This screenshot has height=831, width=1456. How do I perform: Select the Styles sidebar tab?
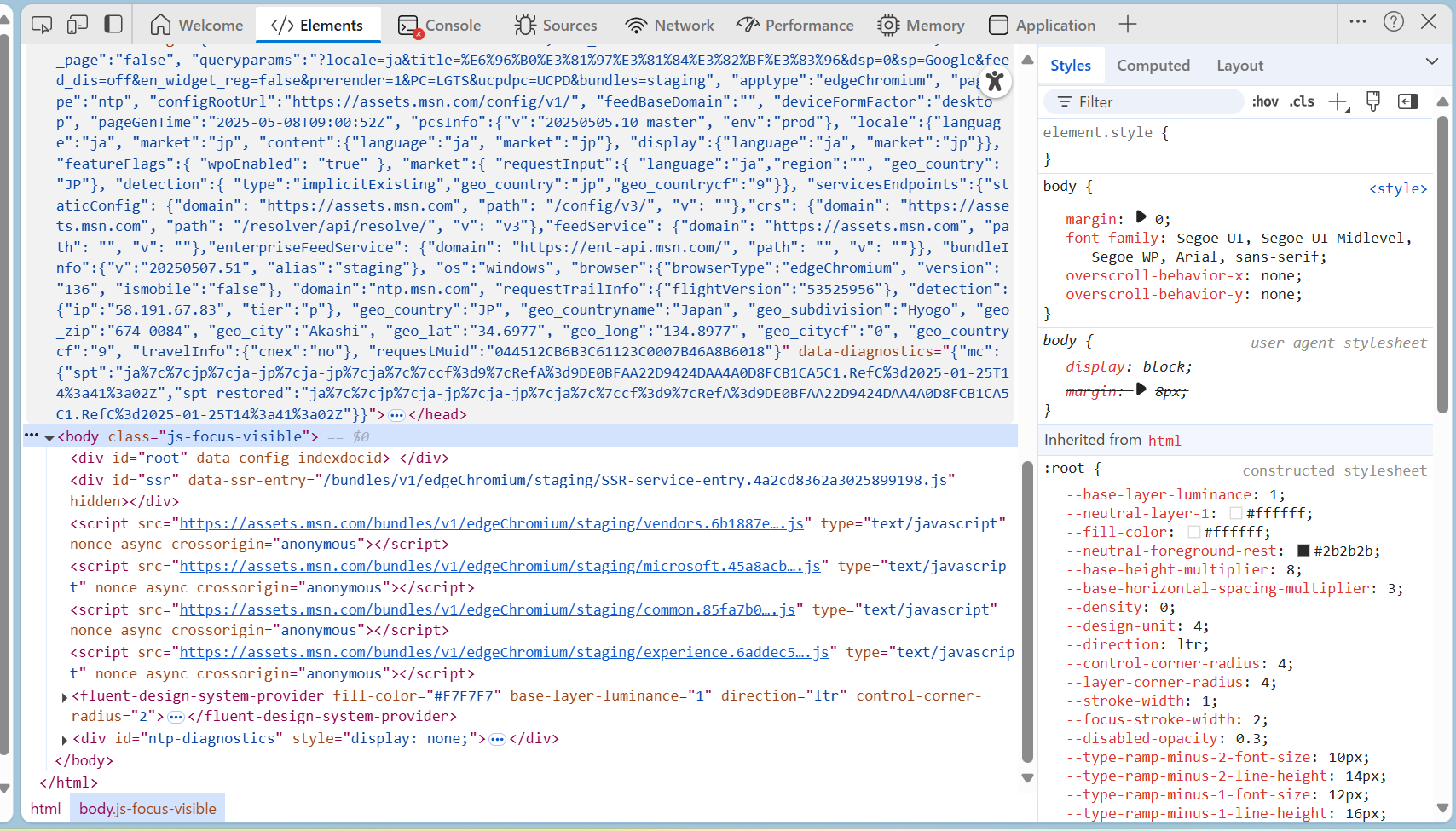[1071, 66]
